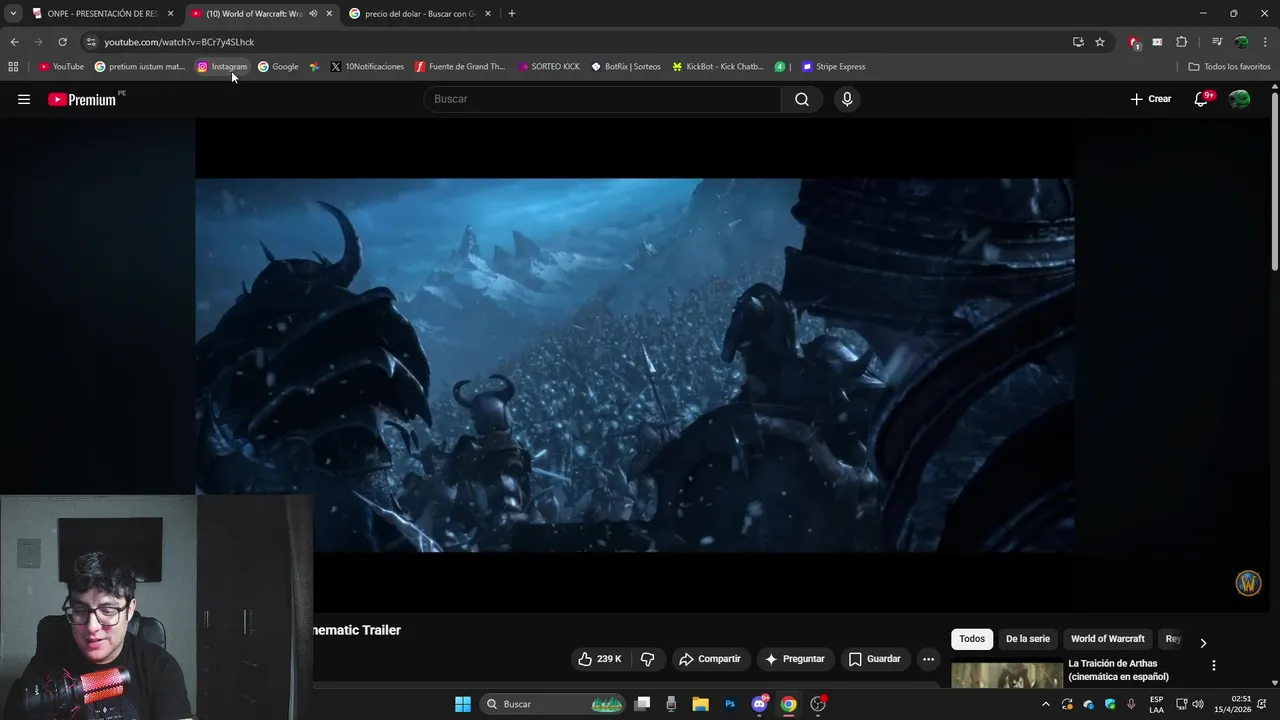Close the ONPE presentation tab

point(171,14)
